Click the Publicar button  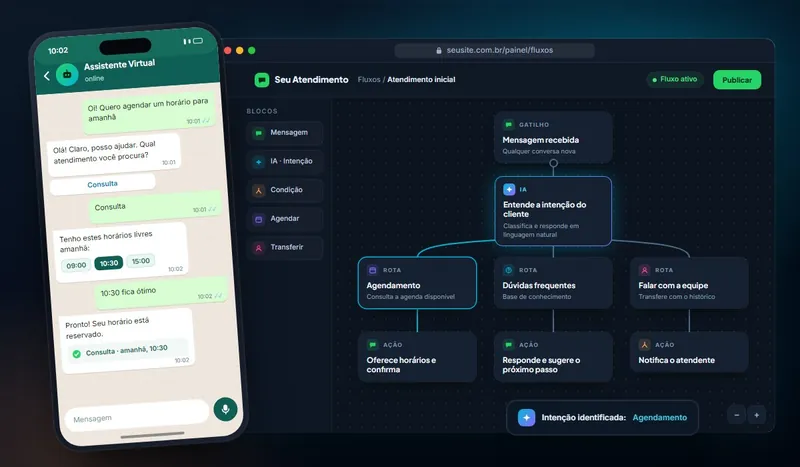(x=737, y=80)
